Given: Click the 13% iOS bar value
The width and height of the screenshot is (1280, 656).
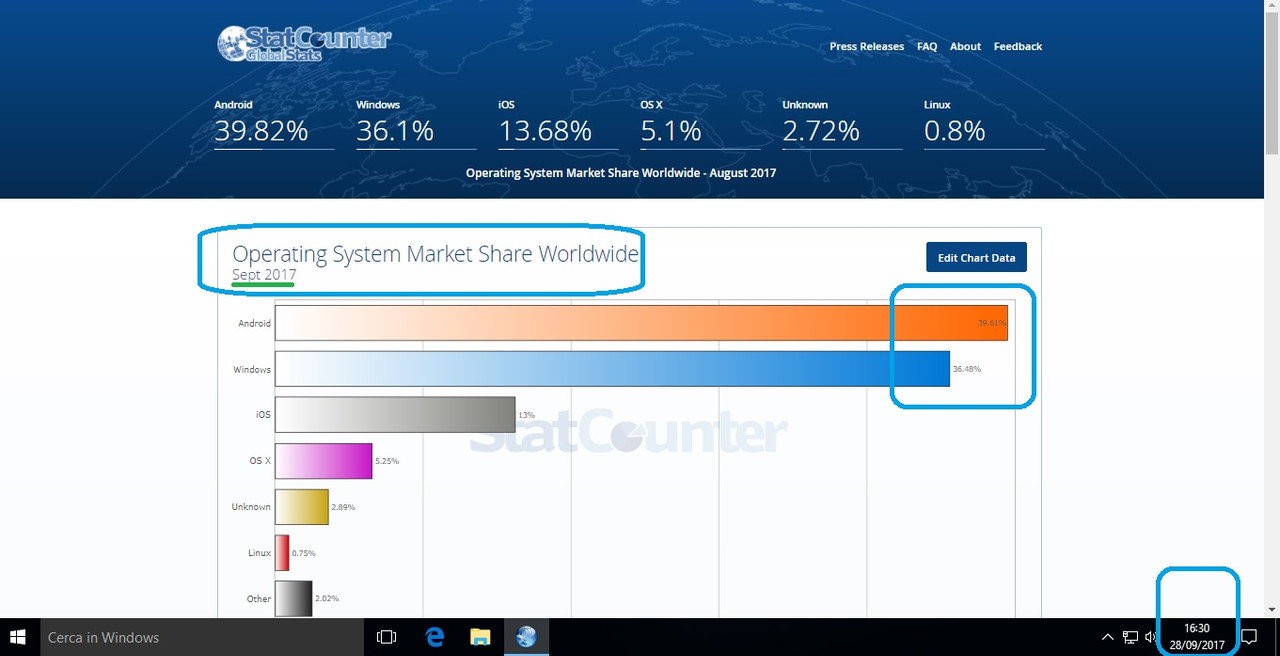Looking at the screenshot, I should [x=526, y=415].
